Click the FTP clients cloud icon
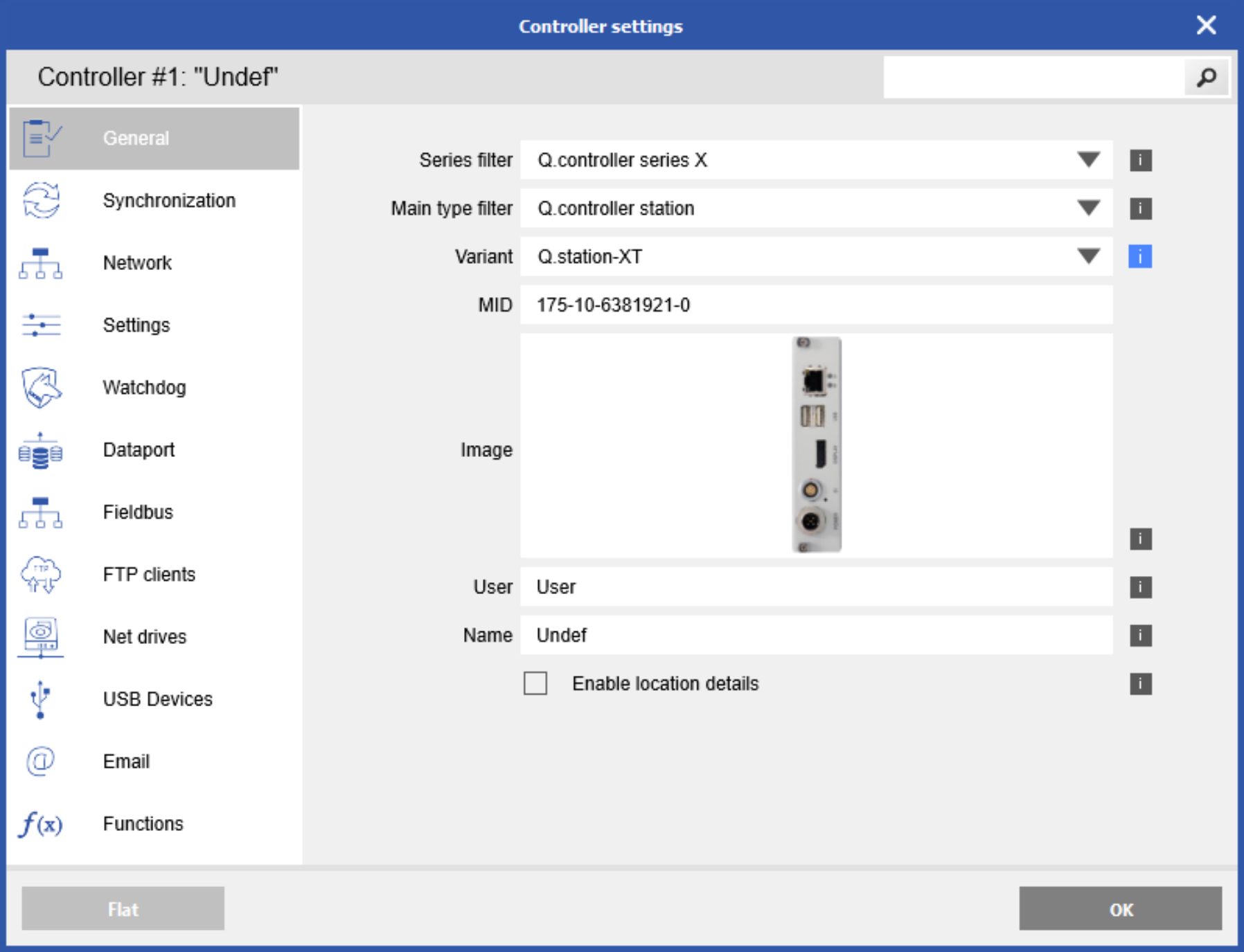Image resolution: width=1244 pixels, height=952 pixels. [x=41, y=575]
